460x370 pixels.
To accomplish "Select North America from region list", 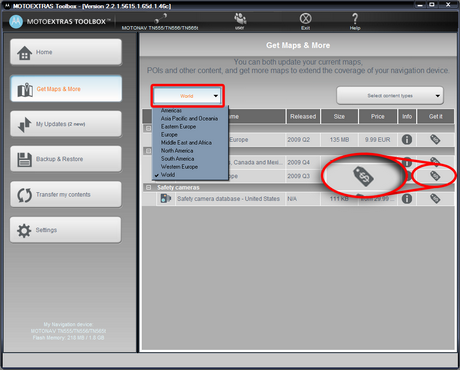I will [177, 151].
